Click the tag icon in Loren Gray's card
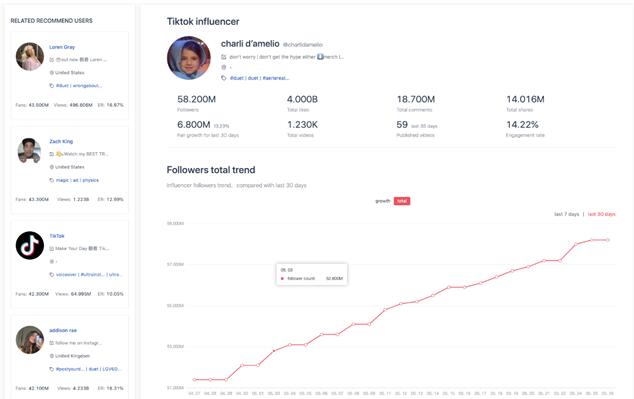 tap(51, 86)
